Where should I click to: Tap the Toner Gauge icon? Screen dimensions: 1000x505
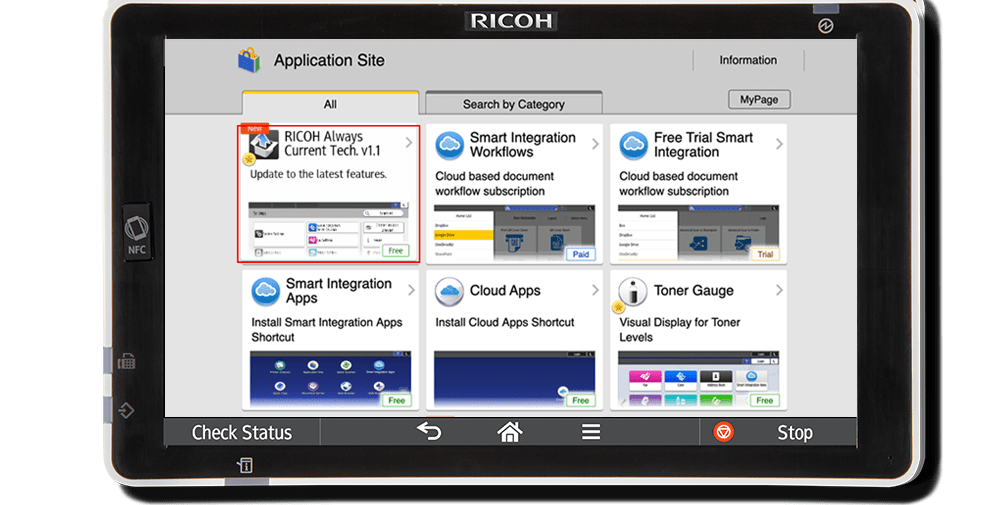pos(633,291)
